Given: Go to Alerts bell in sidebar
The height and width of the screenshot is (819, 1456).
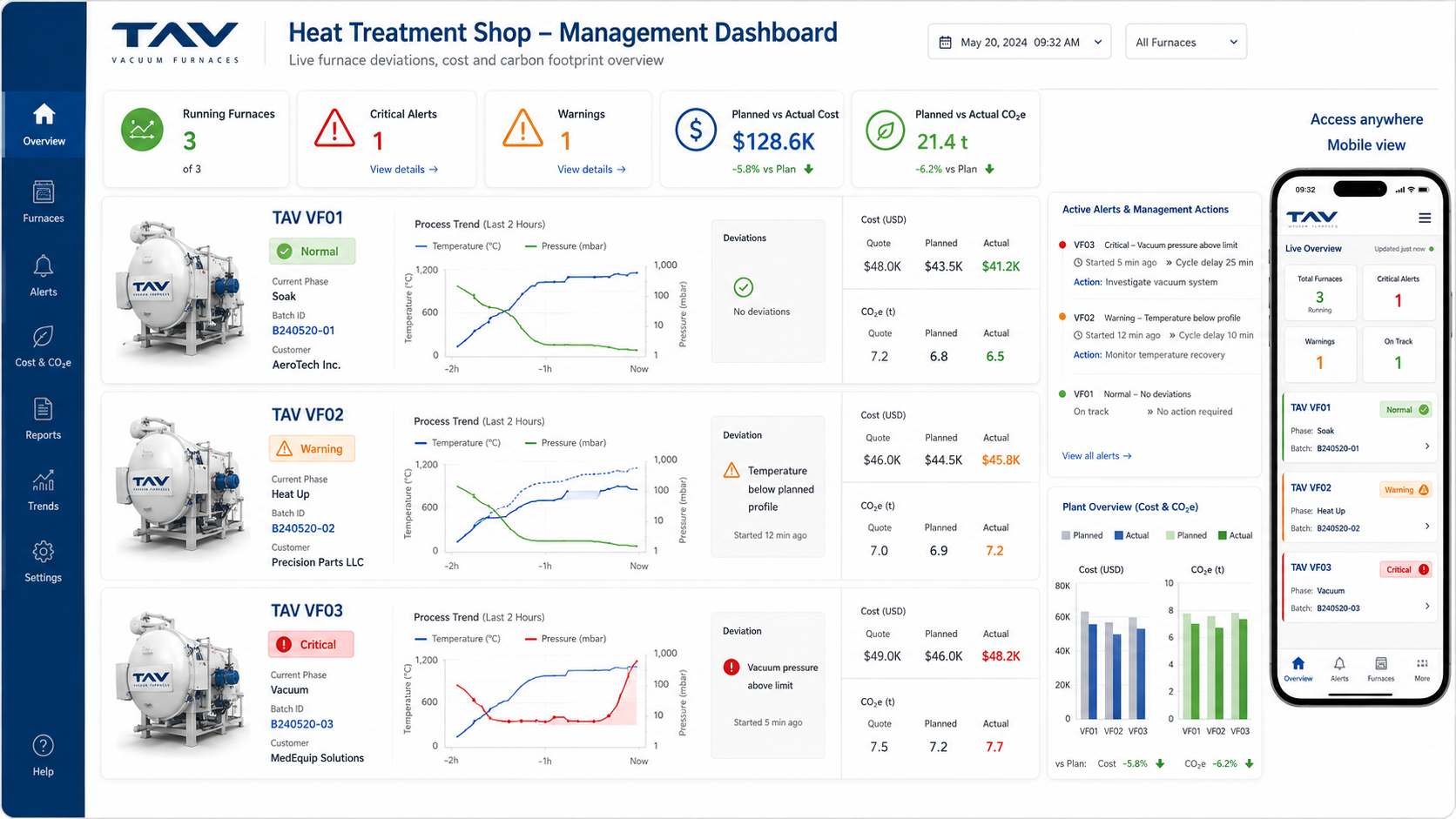Looking at the screenshot, I should [x=44, y=265].
